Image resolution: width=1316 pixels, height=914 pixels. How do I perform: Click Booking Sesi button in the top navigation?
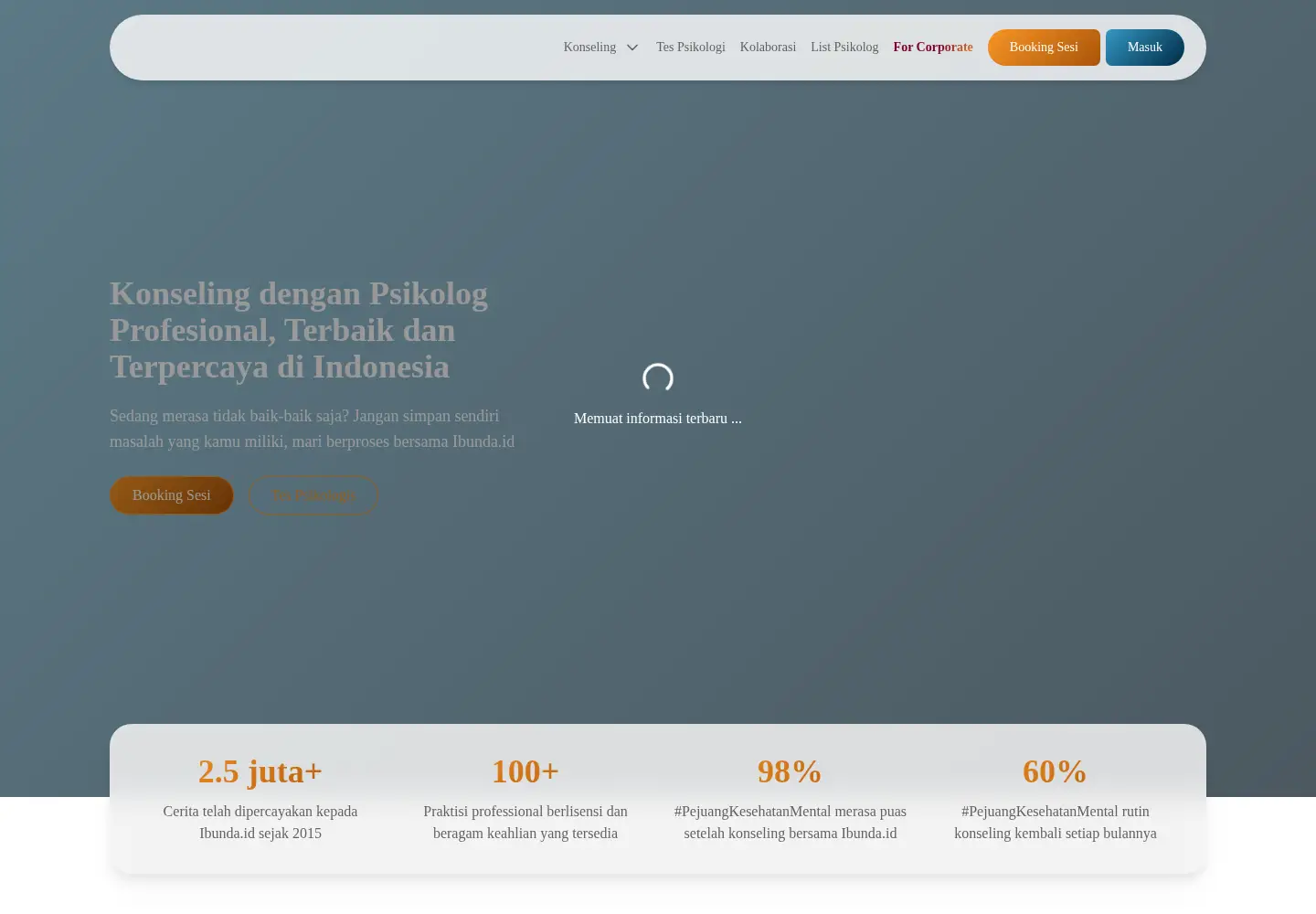[x=1044, y=48]
